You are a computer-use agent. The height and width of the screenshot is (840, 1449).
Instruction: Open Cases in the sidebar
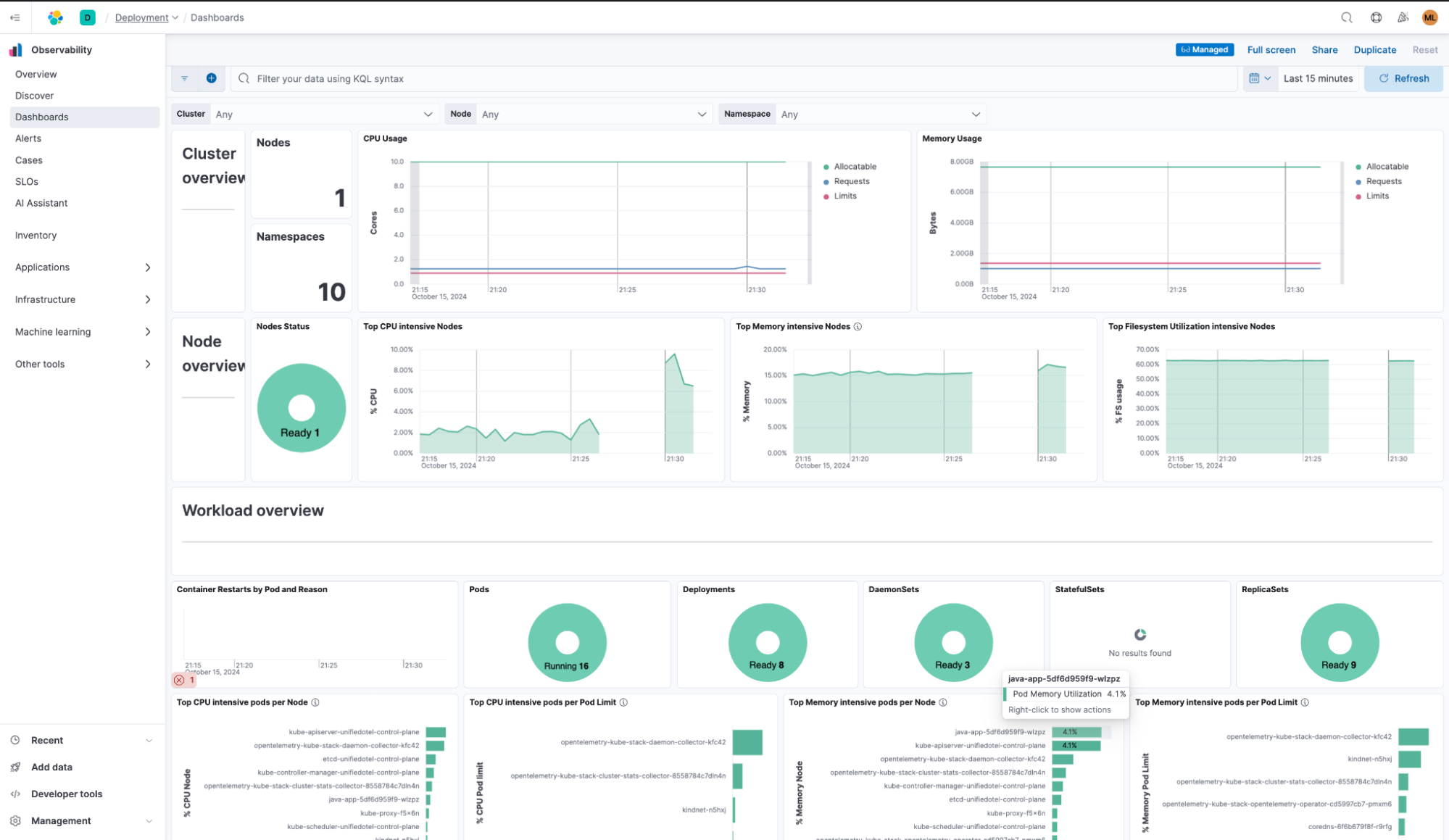tap(29, 160)
